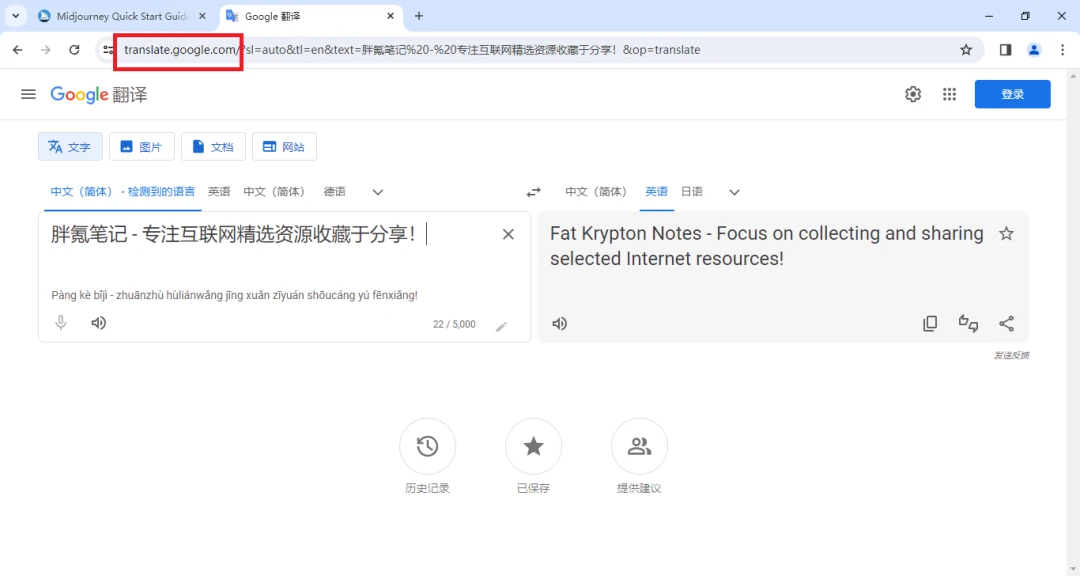1080x576 pixels.
Task: Open the Google apps grid
Action: click(949, 94)
